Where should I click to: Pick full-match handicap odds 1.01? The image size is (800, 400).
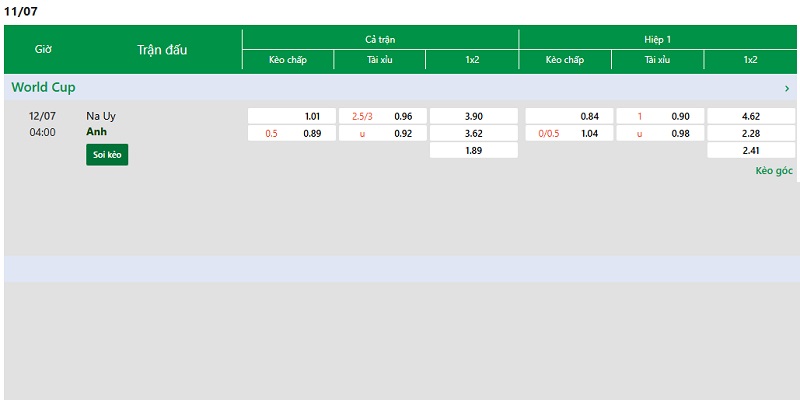(x=292, y=116)
